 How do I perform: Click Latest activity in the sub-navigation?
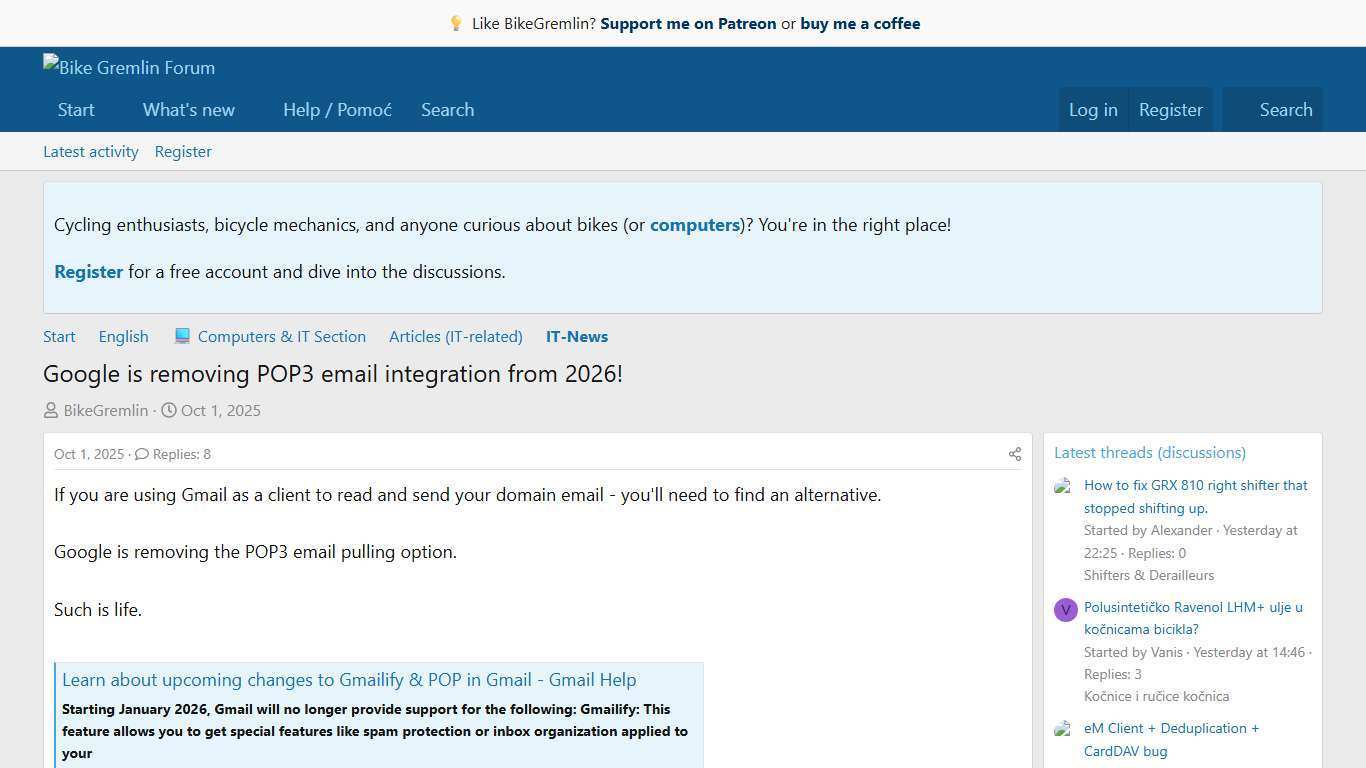point(90,151)
